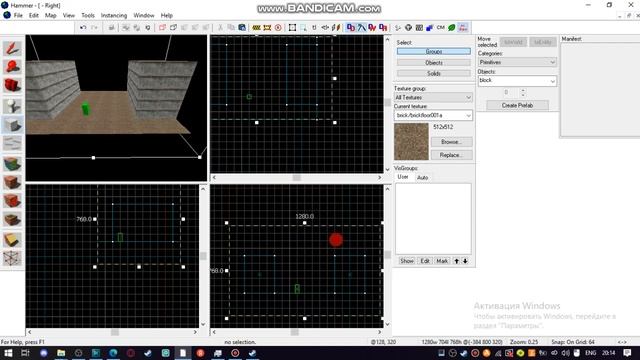640x360 pixels.
Task: Increase the faces stepper value
Action: click(x=523, y=90)
